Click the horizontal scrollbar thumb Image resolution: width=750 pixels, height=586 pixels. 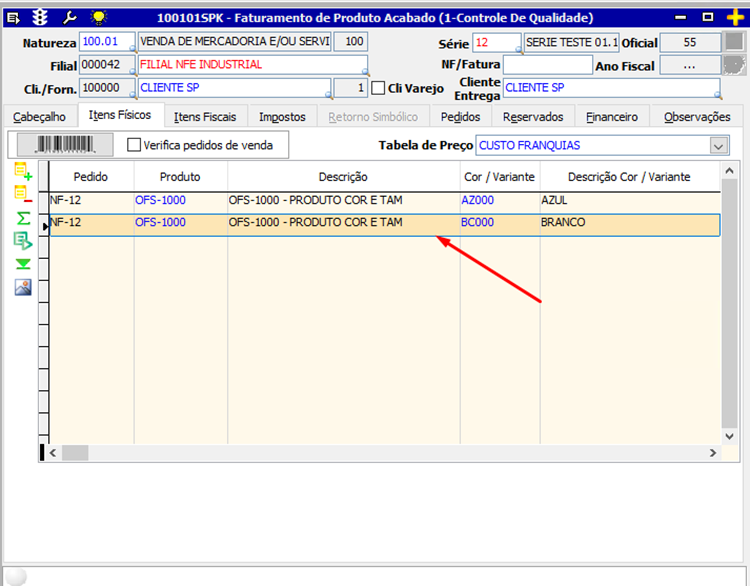[x=75, y=453]
